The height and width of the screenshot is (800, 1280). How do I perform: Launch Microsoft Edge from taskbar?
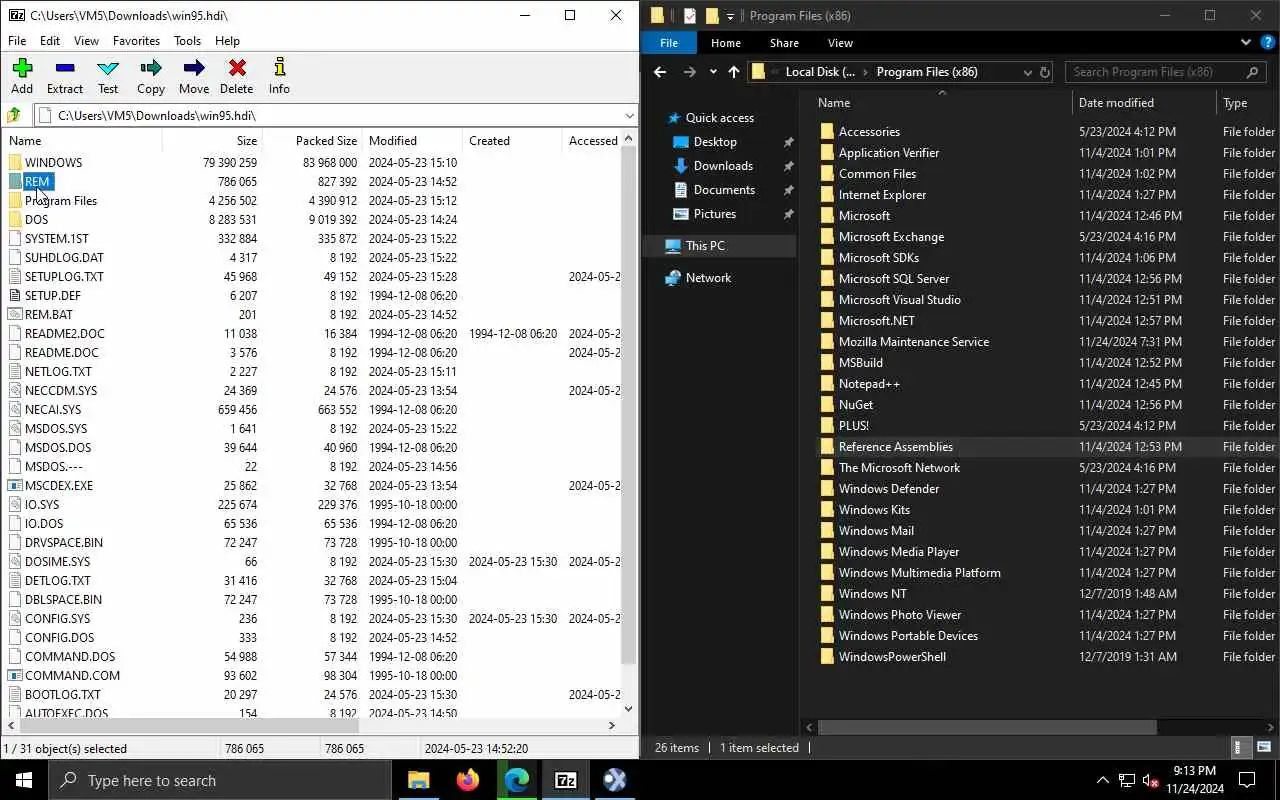(x=516, y=780)
